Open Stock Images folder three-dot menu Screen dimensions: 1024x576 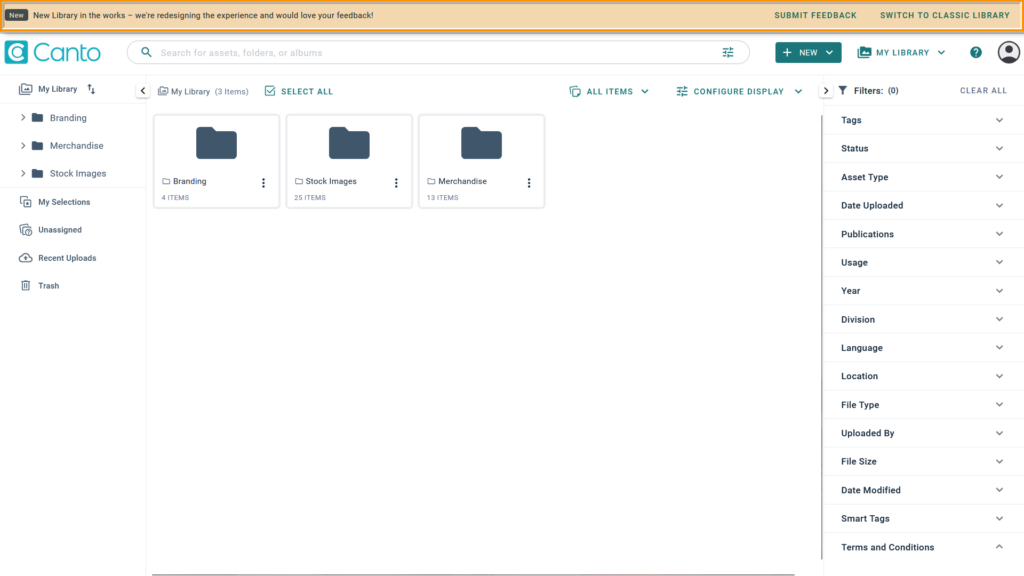[396, 183]
